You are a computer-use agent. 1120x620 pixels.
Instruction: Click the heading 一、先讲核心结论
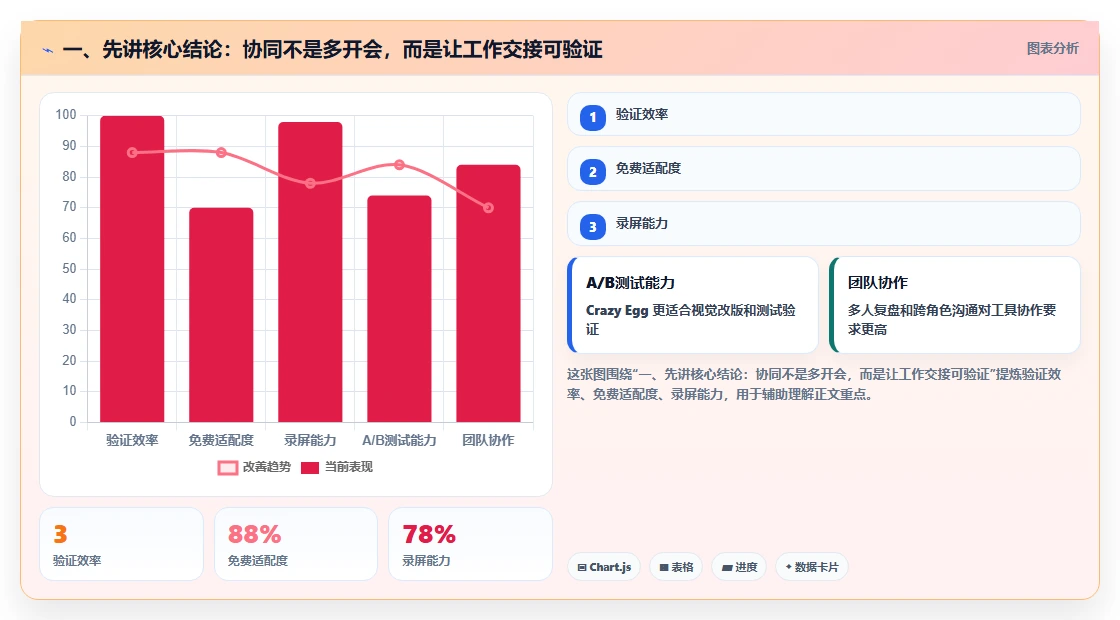(x=333, y=49)
